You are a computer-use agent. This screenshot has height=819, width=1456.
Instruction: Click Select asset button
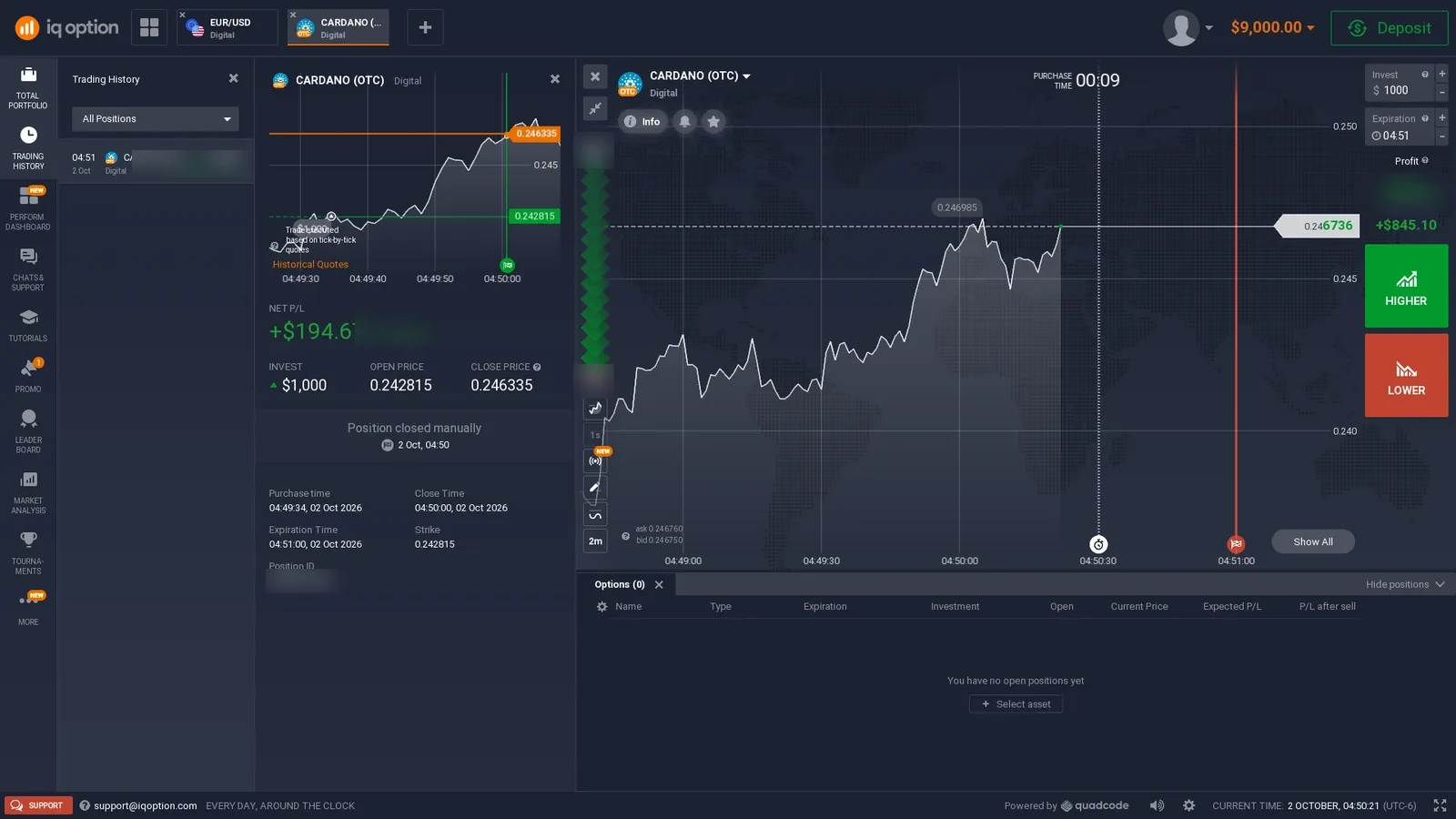[x=1016, y=704]
